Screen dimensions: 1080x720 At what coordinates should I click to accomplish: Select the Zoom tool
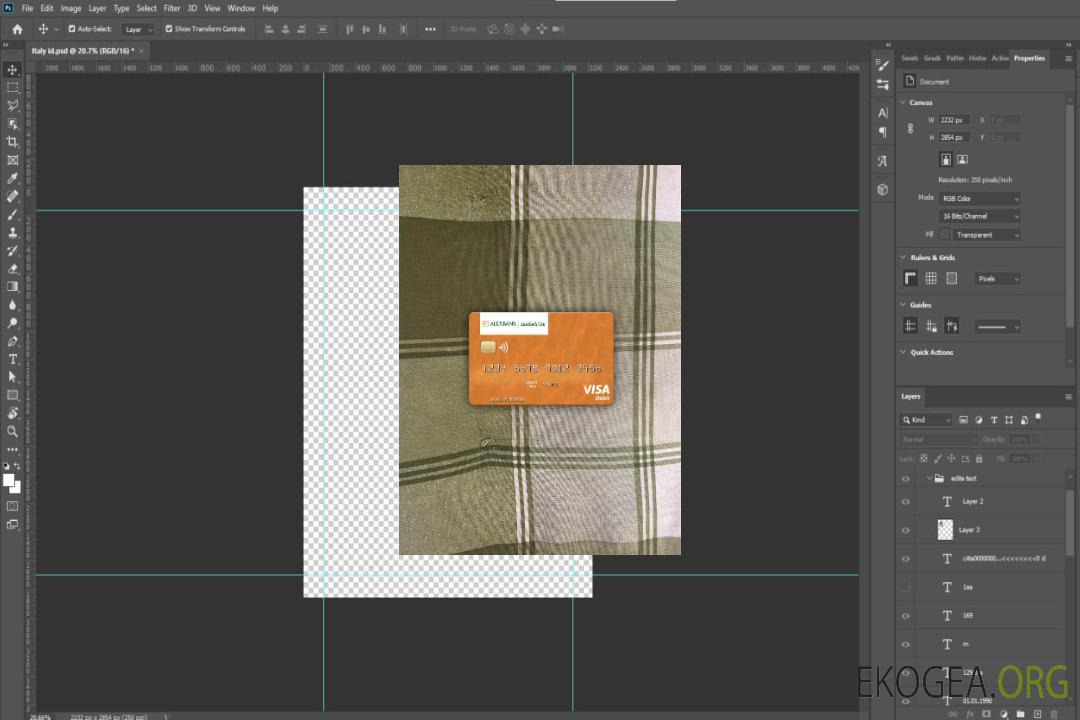(12, 431)
